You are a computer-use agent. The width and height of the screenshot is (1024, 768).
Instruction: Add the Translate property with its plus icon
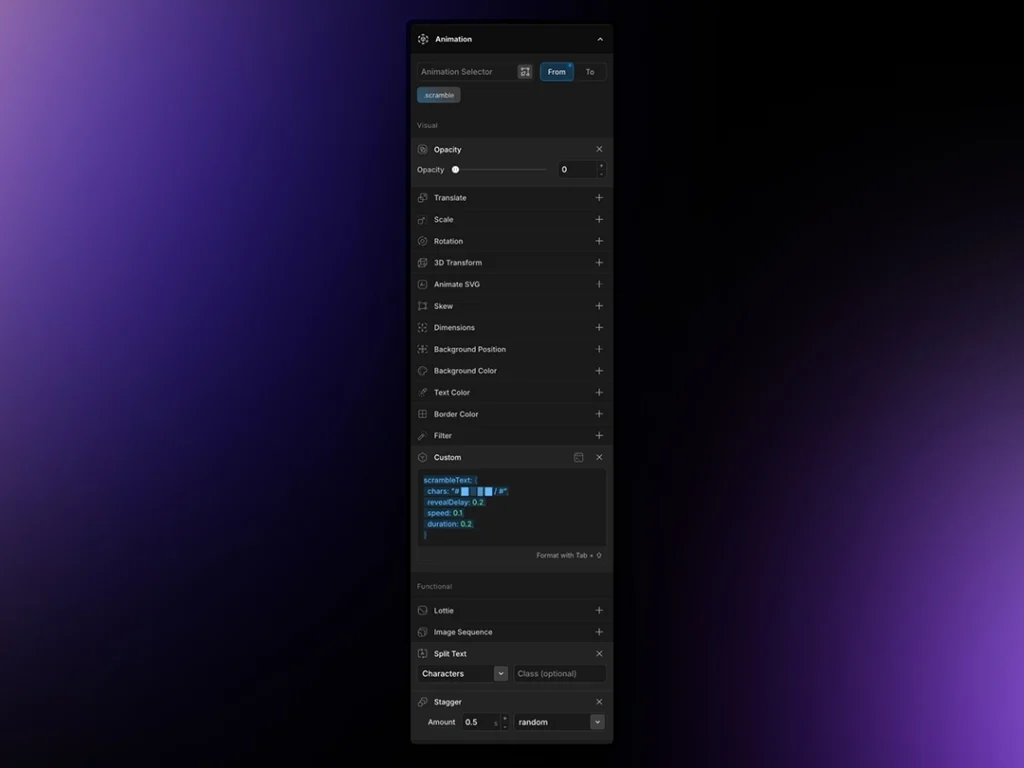599,198
